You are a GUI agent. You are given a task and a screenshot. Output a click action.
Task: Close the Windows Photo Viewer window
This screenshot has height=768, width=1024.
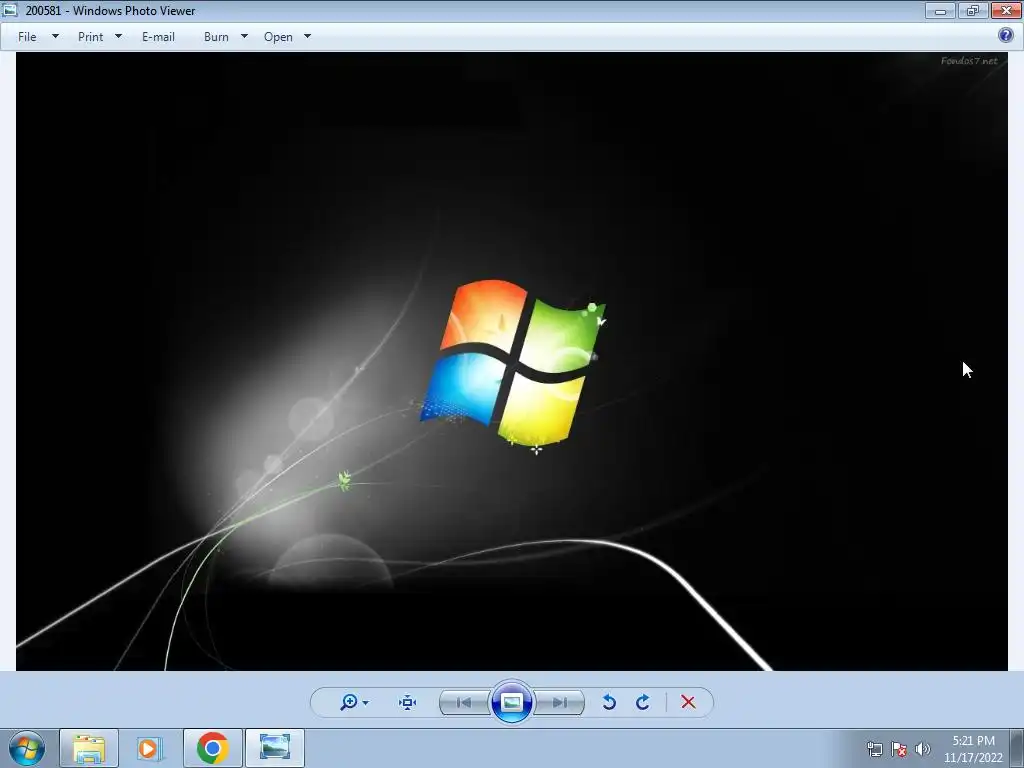[x=1006, y=10]
